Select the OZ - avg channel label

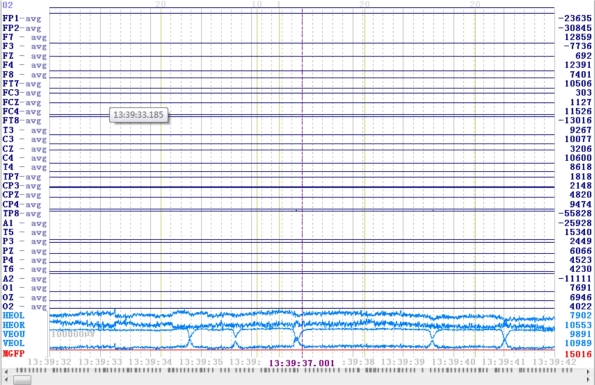coord(25,297)
